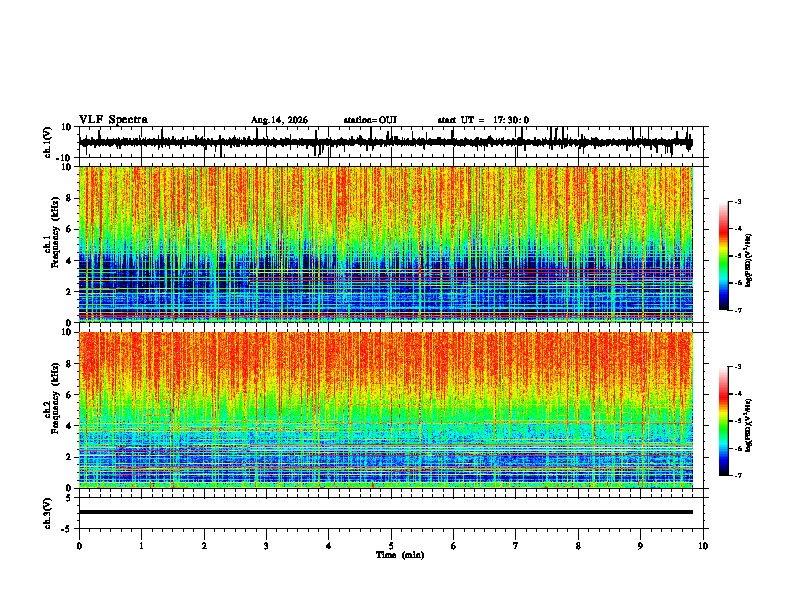Click time axis tick label "9"
This screenshot has height=612, width=792.
(640, 546)
